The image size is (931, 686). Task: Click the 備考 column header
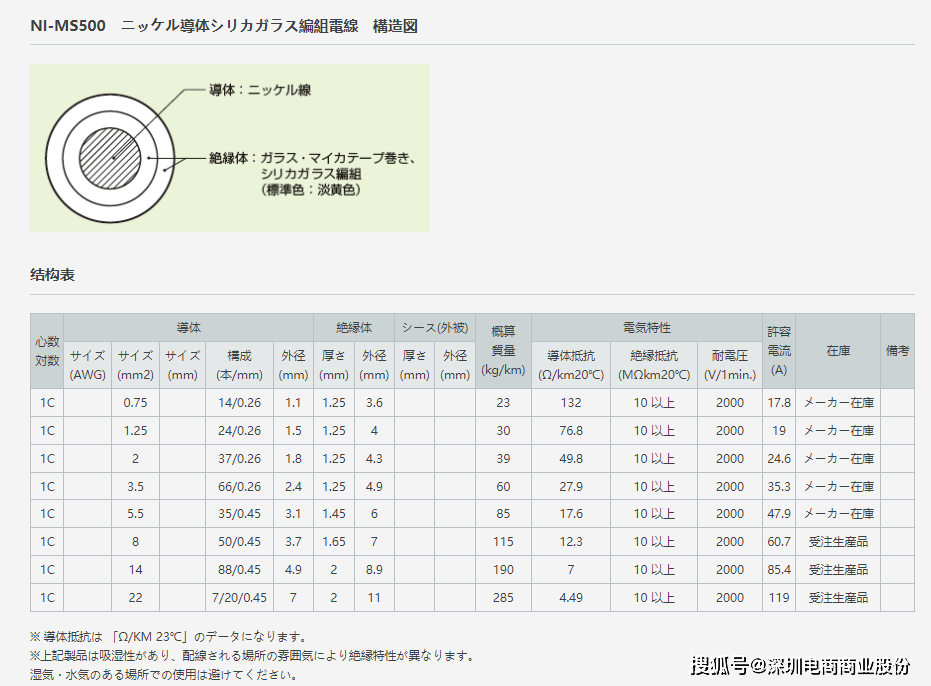pyautogui.click(x=897, y=351)
